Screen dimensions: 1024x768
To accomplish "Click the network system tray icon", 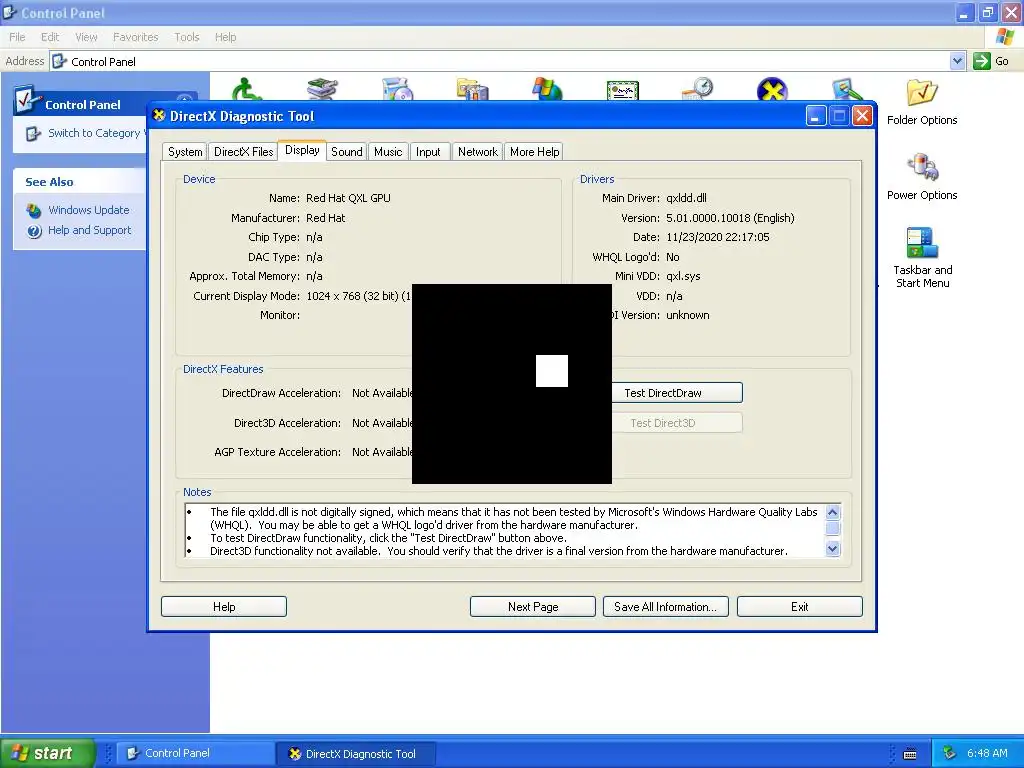I will (x=950, y=753).
